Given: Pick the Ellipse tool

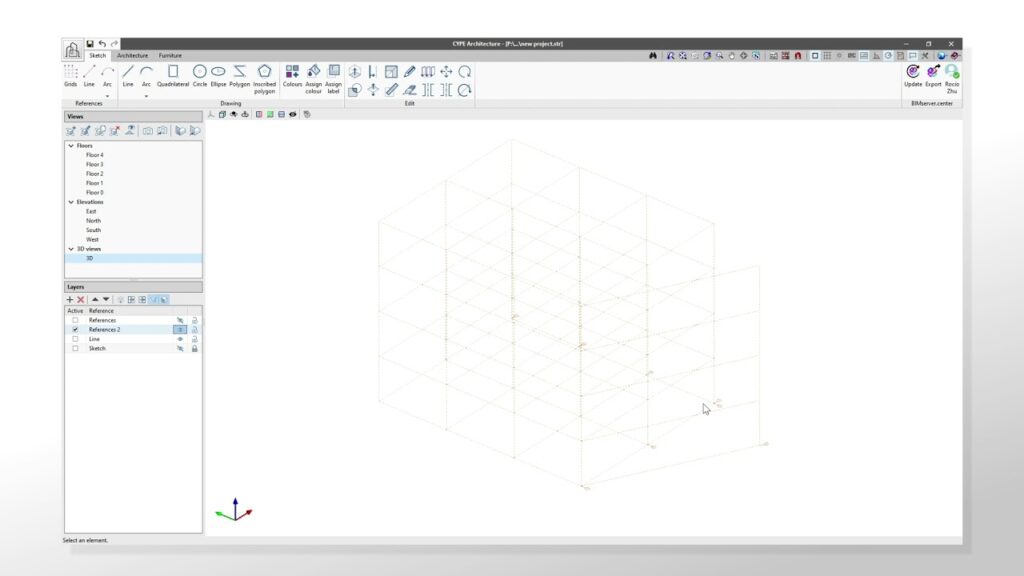Looking at the screenshot, I should tap(218, 74).
